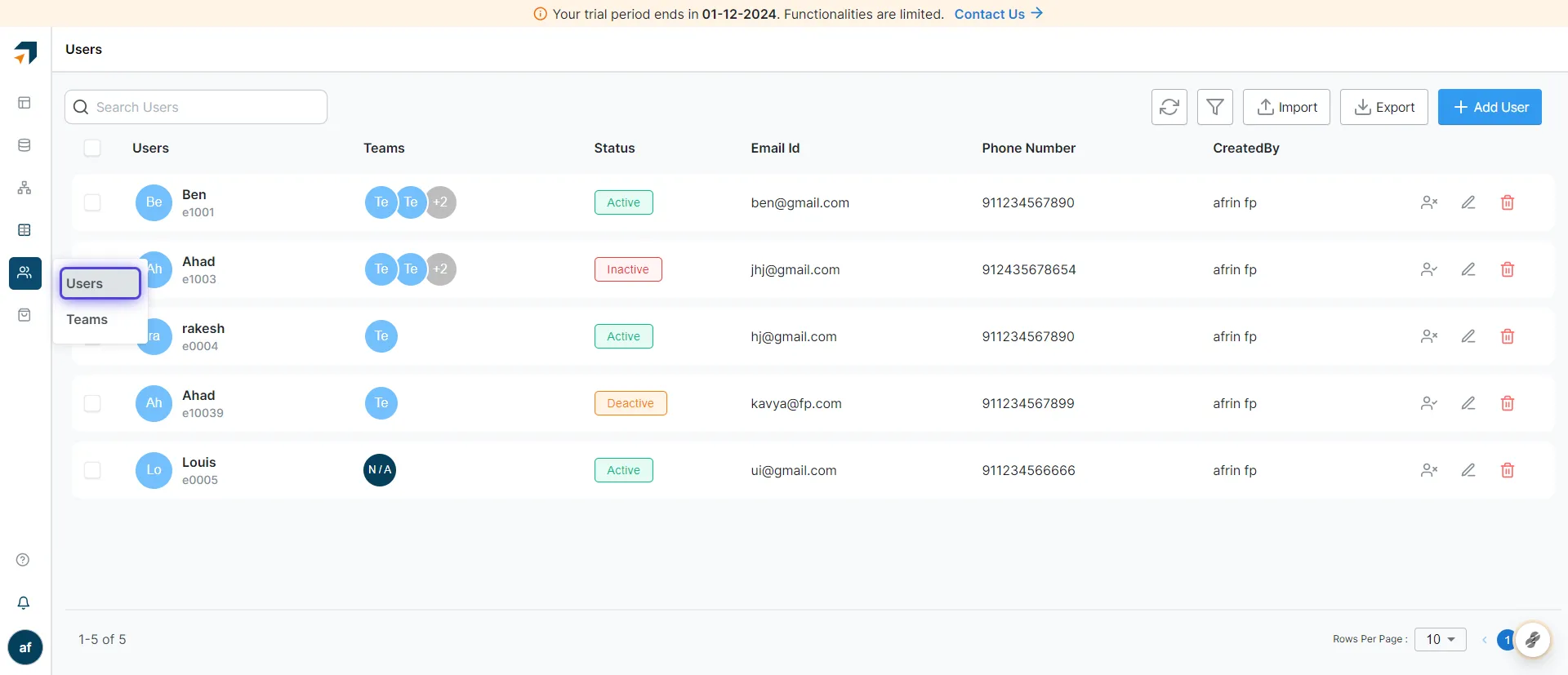Viewport: 1568px width, 675px height.
Task: Click the Users sidebar icon
Action: [x=25, y=273]
